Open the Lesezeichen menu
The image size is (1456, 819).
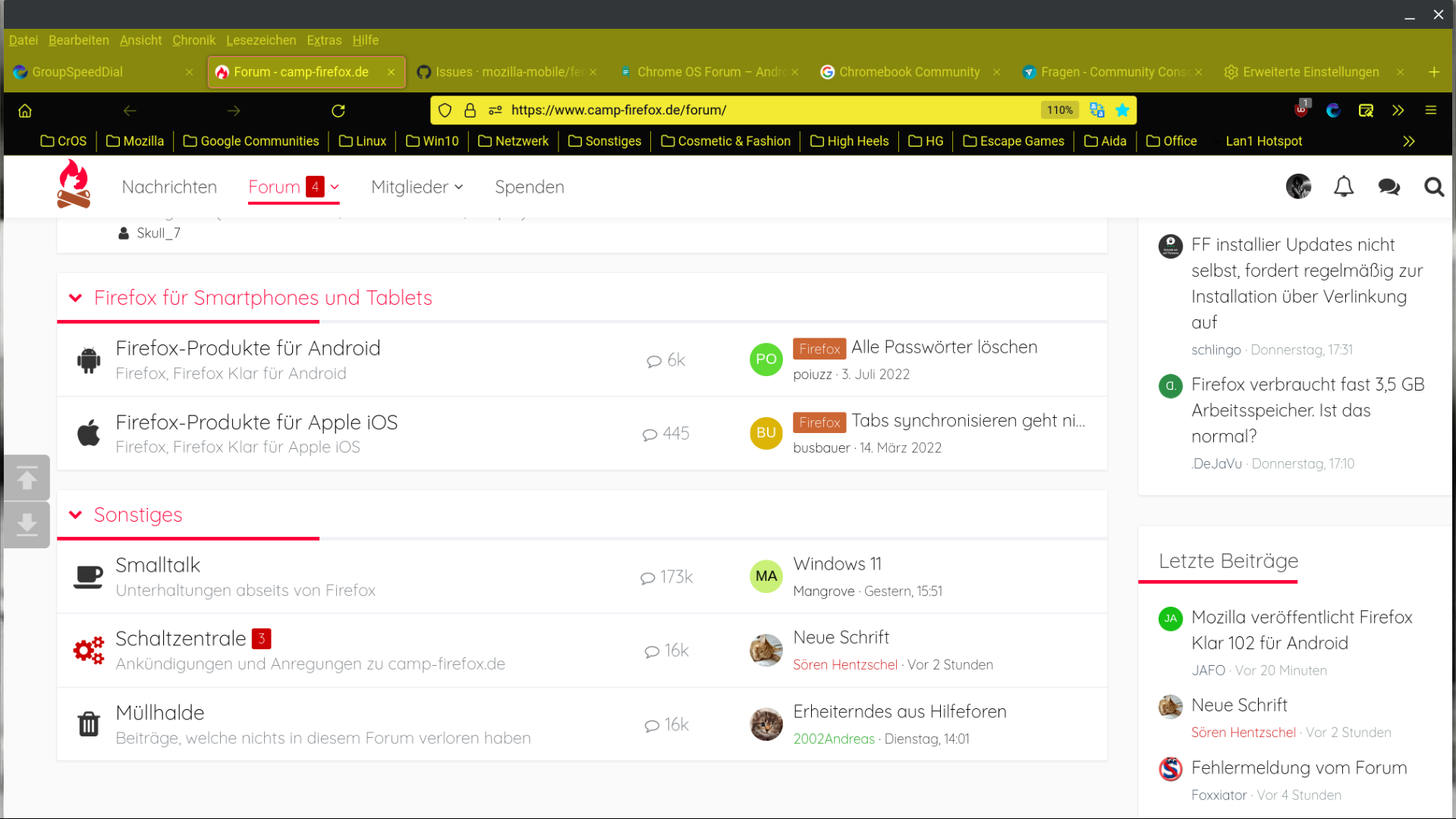click(x=261, y=40)
